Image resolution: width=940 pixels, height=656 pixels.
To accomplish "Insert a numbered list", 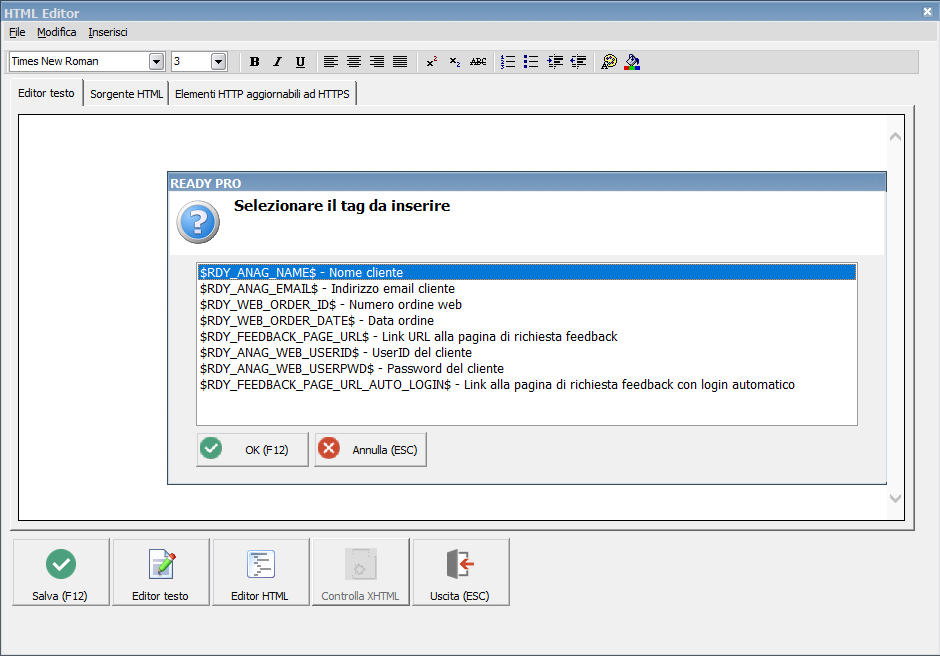I will pyautogui.click(x=508, y=62).
